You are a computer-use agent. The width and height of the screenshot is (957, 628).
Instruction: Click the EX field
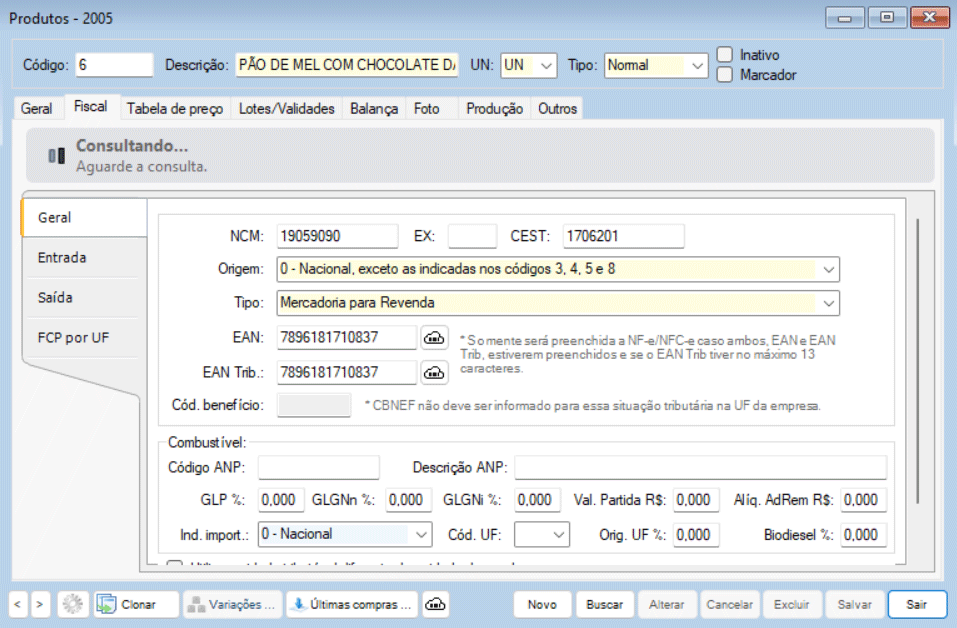pyautogui.click(x=472, y=236)
